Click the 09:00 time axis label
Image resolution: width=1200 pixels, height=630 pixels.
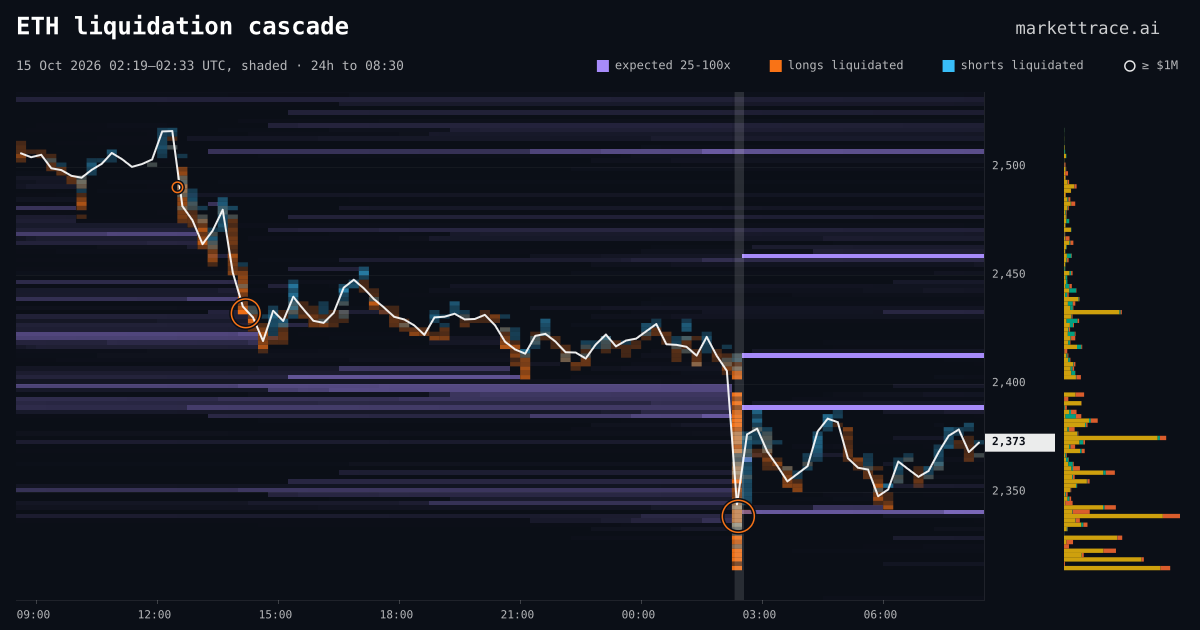coord(33,615)
